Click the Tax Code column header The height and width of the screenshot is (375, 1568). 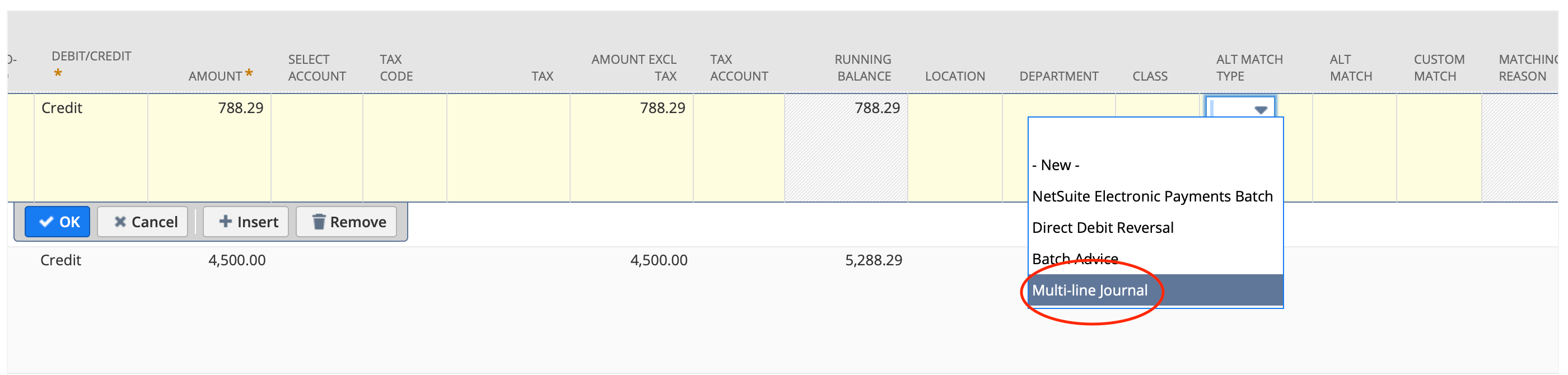tap(396, 68)
